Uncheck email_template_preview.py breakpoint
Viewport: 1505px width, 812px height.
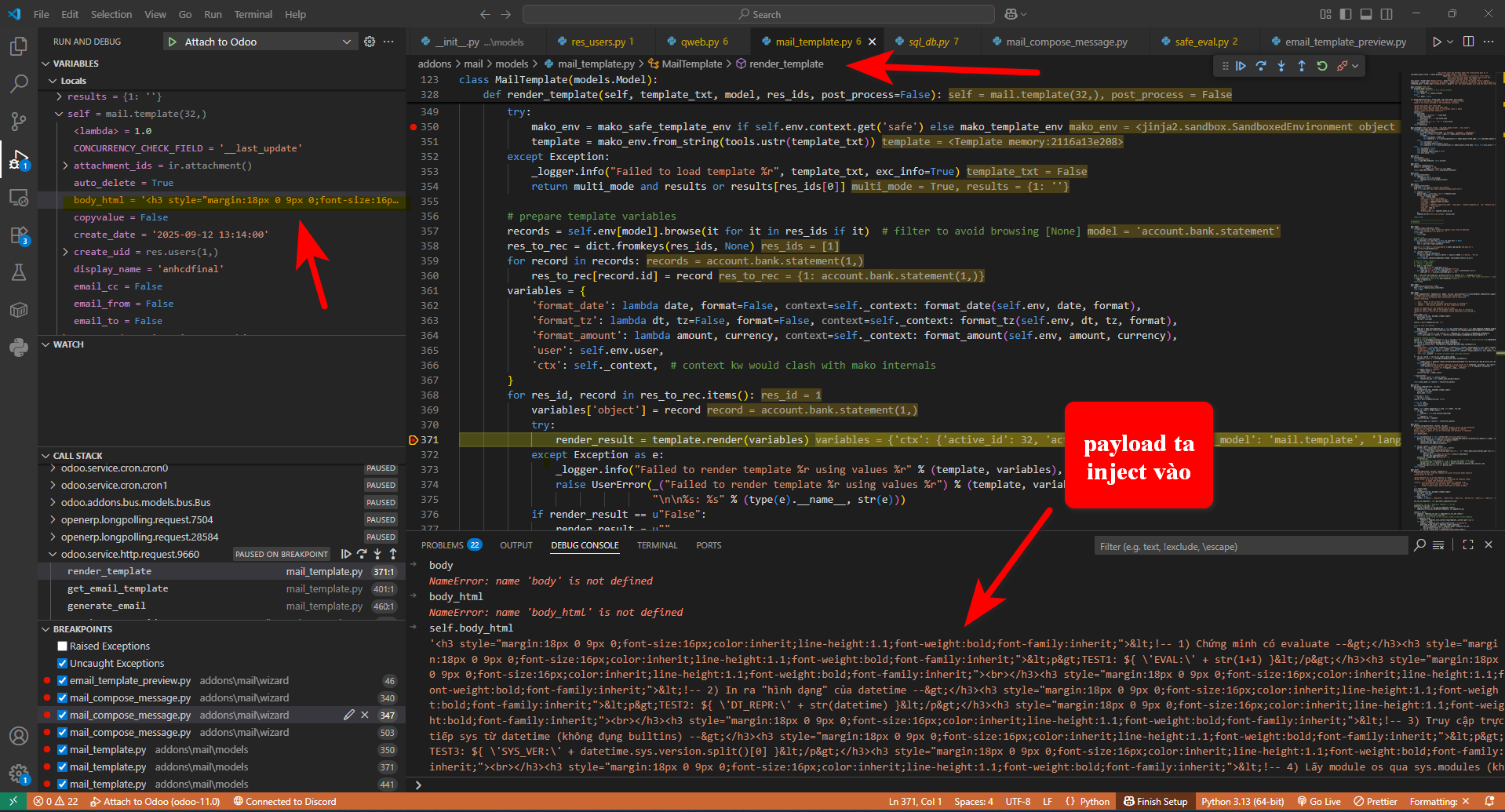point(63,681)
